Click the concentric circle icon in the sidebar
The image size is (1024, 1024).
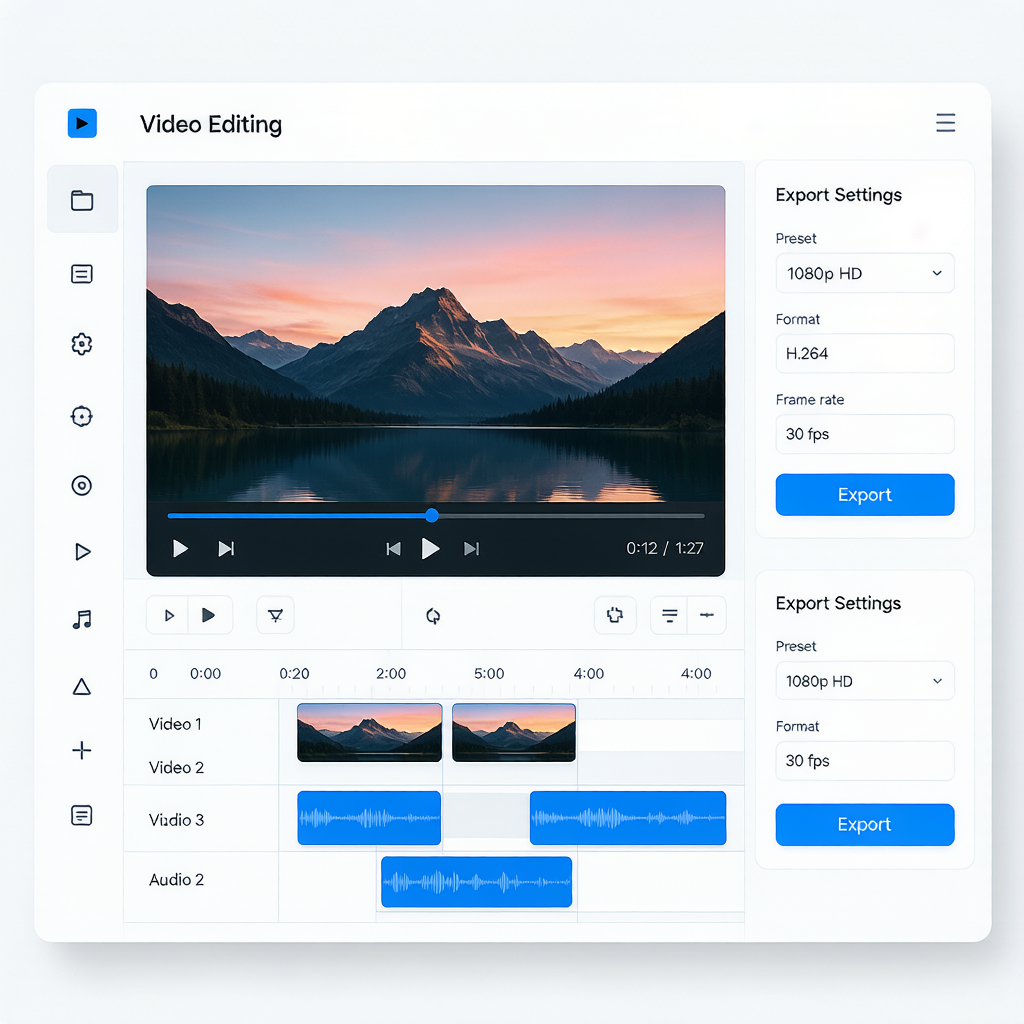pyautogui.click(x=82, y=485)
